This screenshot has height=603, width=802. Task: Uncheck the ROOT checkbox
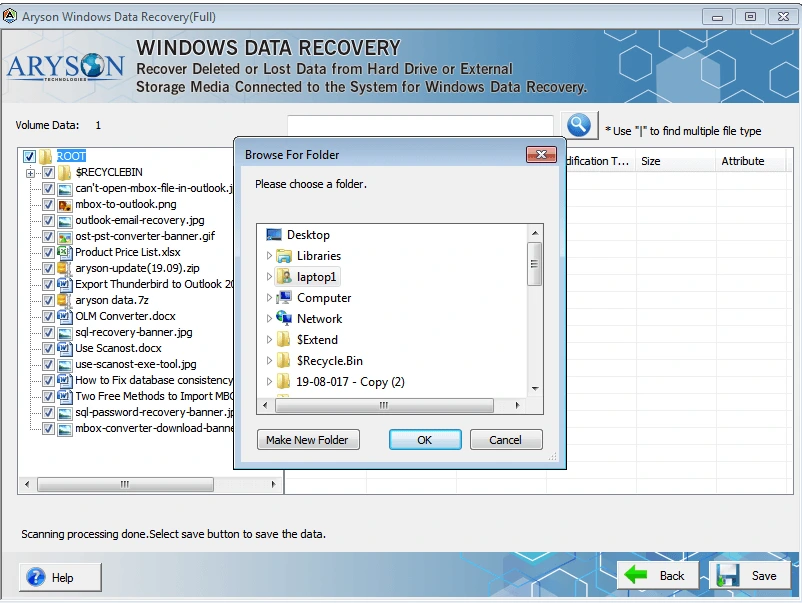point(30,157)
